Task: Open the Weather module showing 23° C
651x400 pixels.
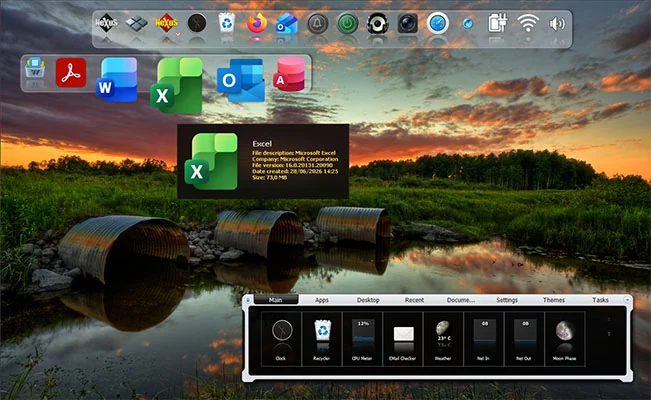Action: [443, 339]
